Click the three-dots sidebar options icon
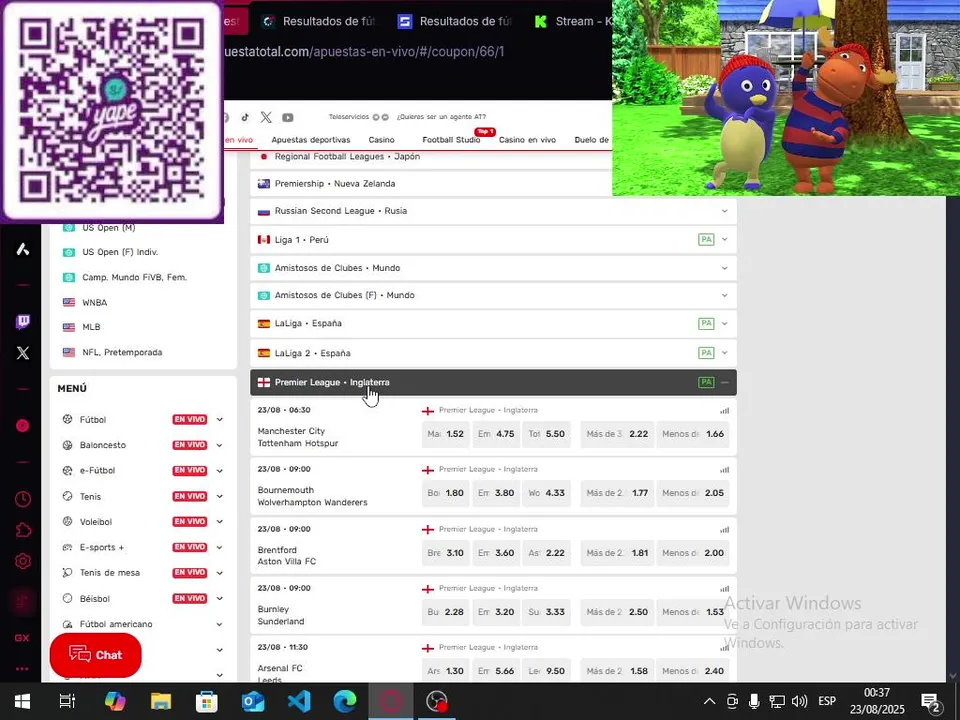This screenshot has width=960, height=720. (x=23, y=669)
